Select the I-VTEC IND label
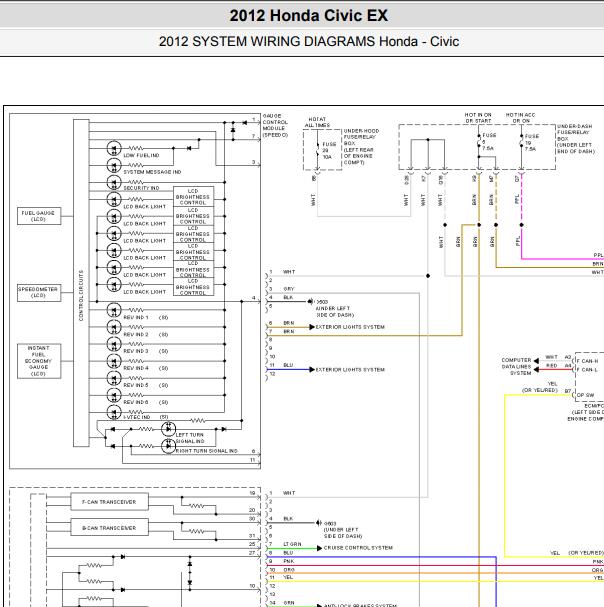 (x=137, y=417)
